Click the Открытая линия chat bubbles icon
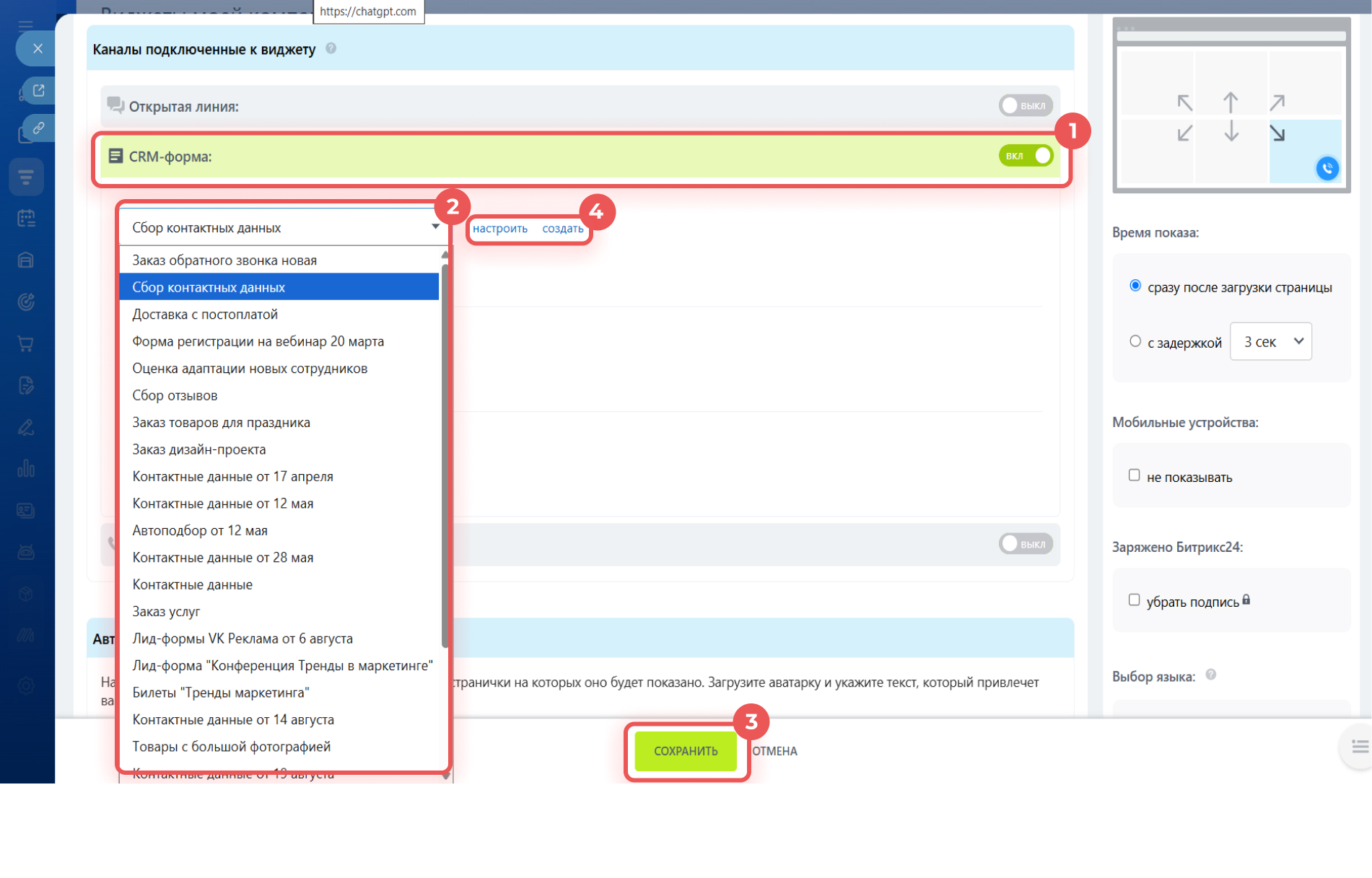This screenshot has height=878, width=1372. [x=115, y=105]
